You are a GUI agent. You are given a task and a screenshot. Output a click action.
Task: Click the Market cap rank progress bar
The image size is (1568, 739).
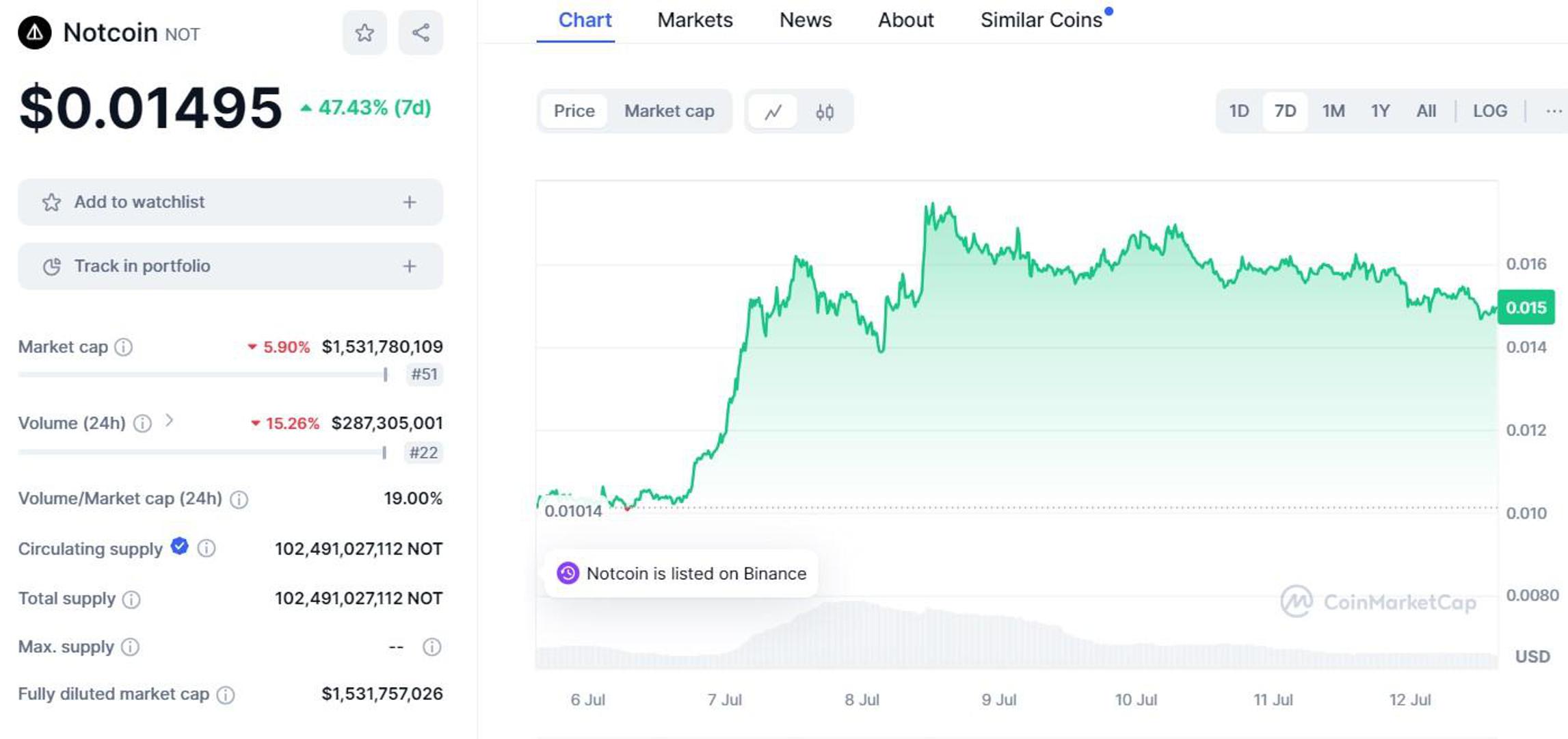click(x=203, y=375)
